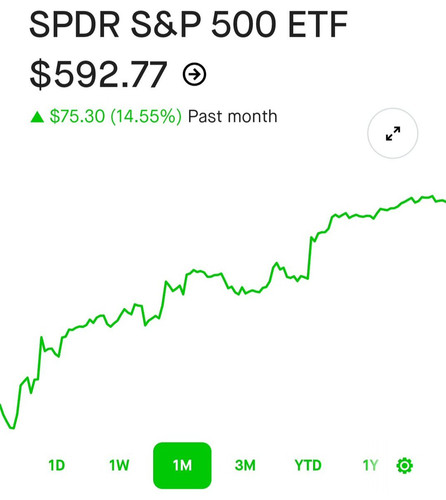View the YTD performance range
The height and width of the screenshot is (500, 446).
(x=308, y=465)
